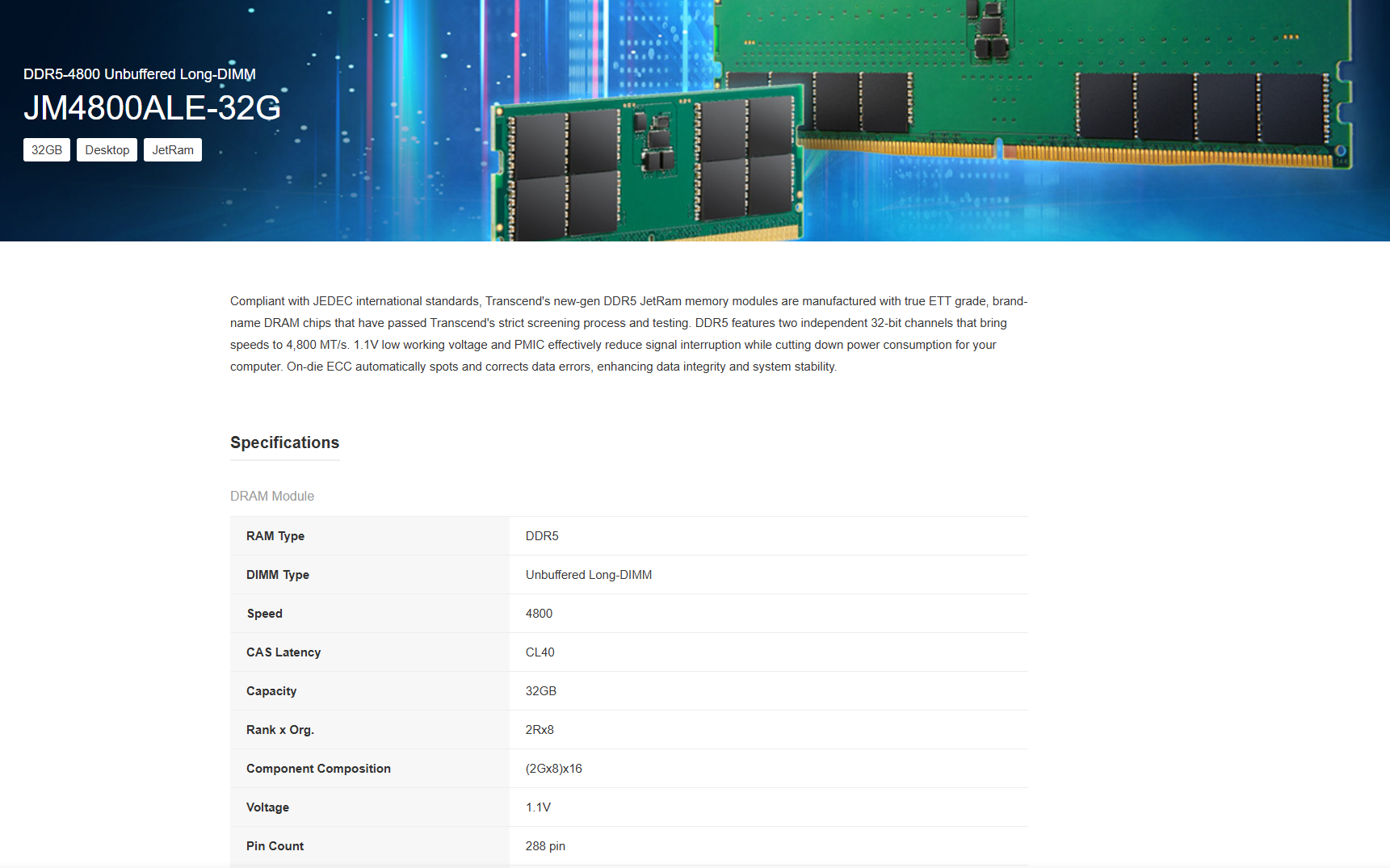Click the large Long-DIMM memory module image
This screenshot has width=1390, height=868.
pyautogui.click(x=1050, y=89)
